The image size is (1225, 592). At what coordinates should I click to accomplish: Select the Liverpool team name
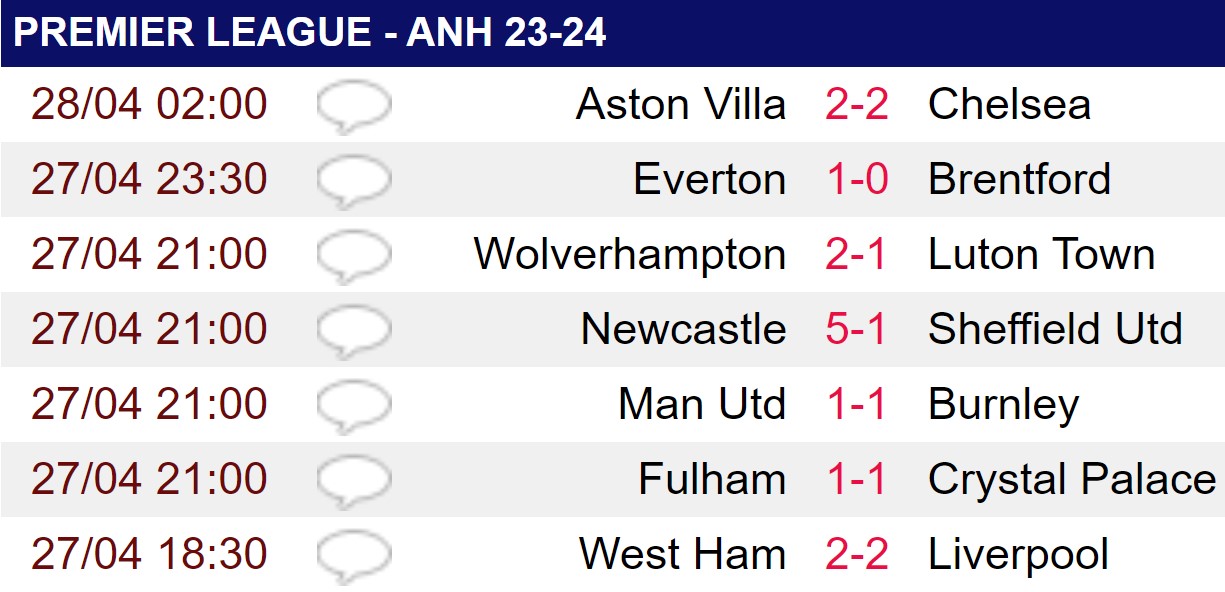pyautogui.click(x=1018, y=555)
